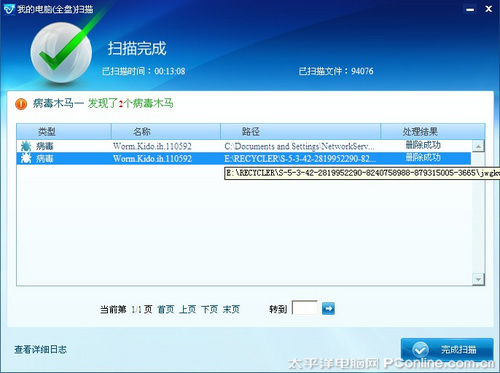Image resolution: width=500 pixels, height=373 pixels.
Task: Click Worm.Kido.ih.110592 in the highlighted row
Action: click(x=152, y=159)
